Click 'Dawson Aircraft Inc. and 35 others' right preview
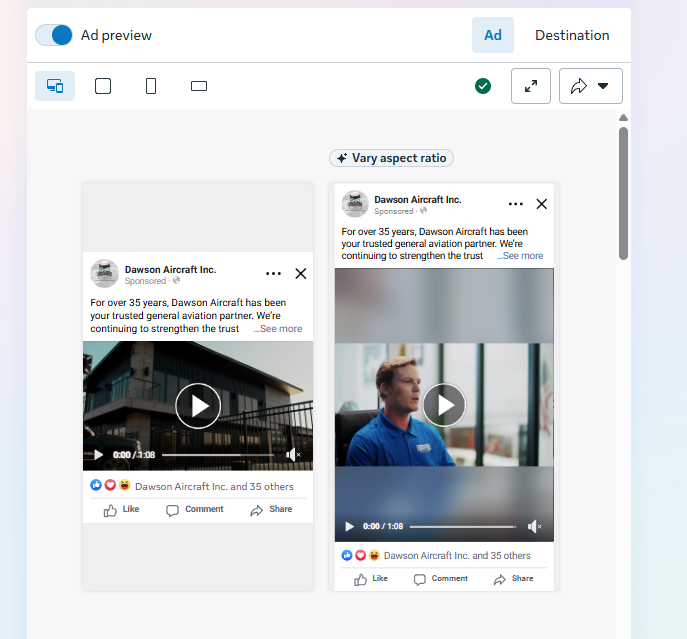 (x=457, y=556)
